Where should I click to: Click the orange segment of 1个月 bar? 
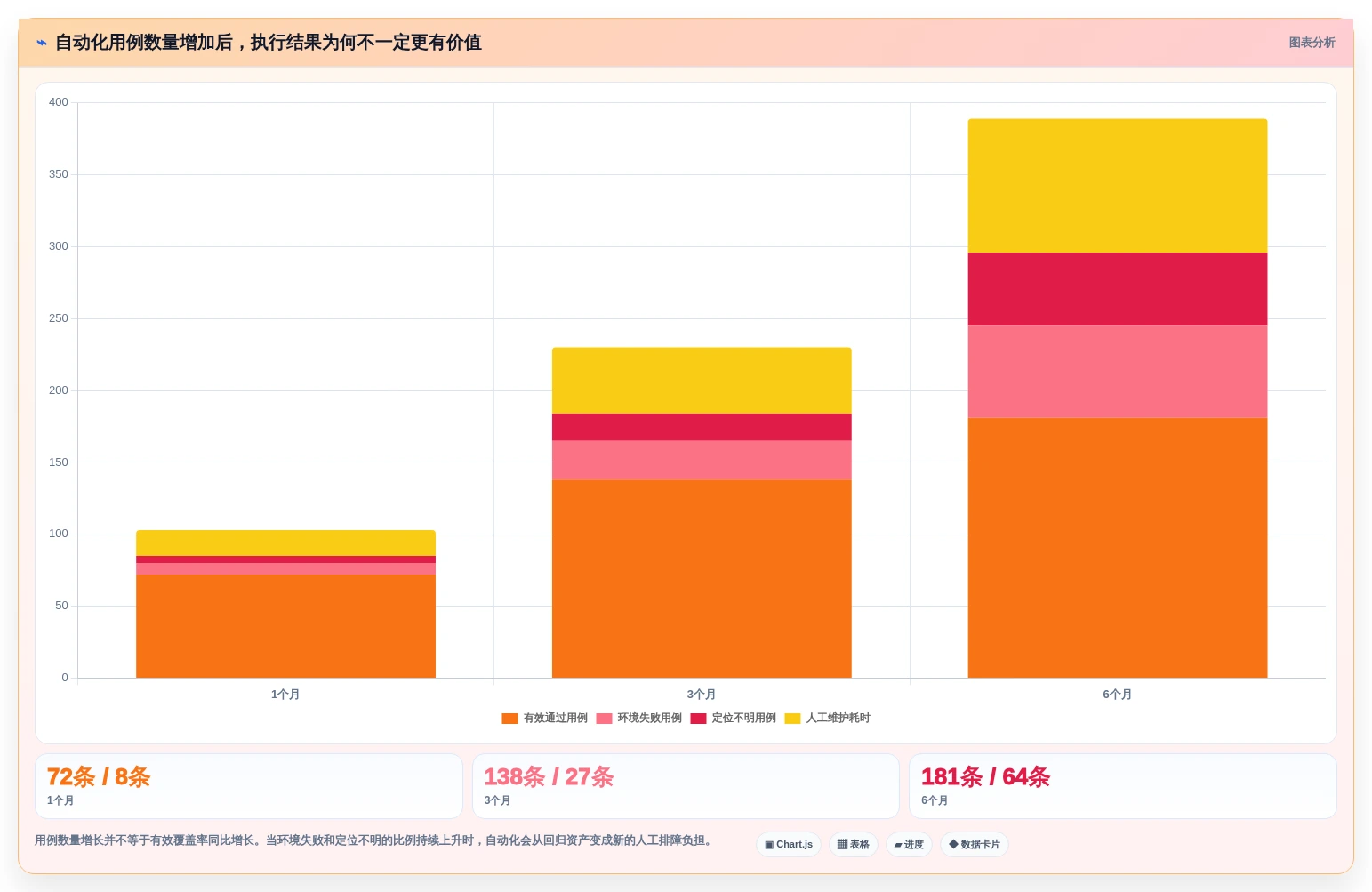(285, 626)
